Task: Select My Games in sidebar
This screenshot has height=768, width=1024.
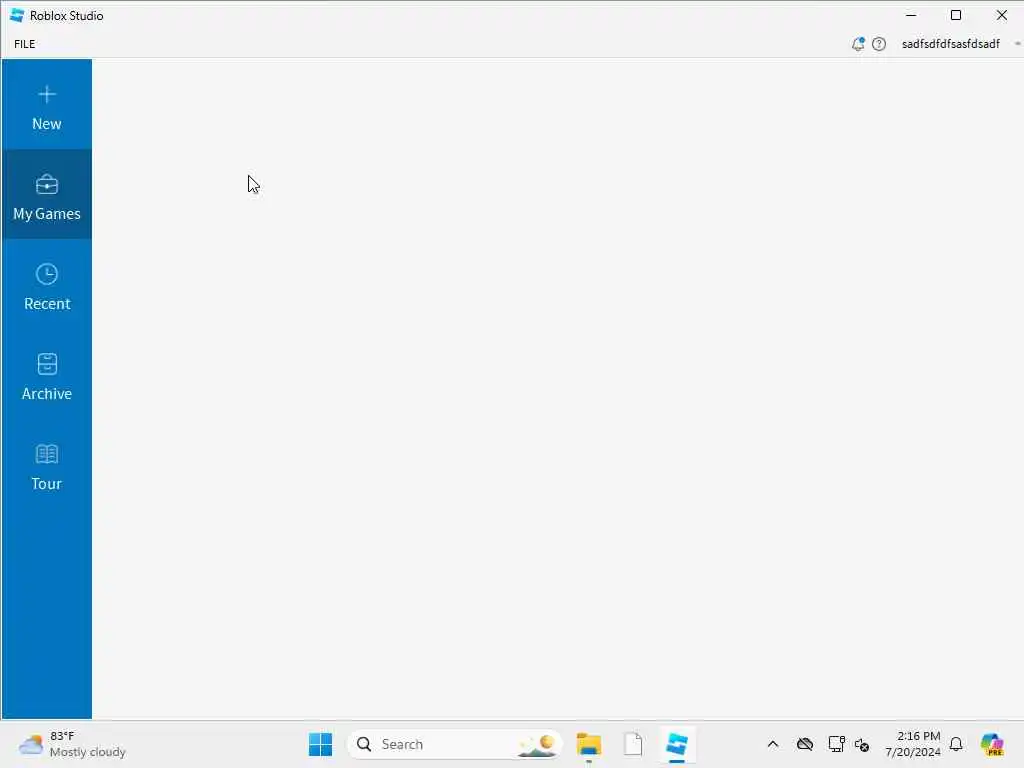Action: [x=46, y=195]
